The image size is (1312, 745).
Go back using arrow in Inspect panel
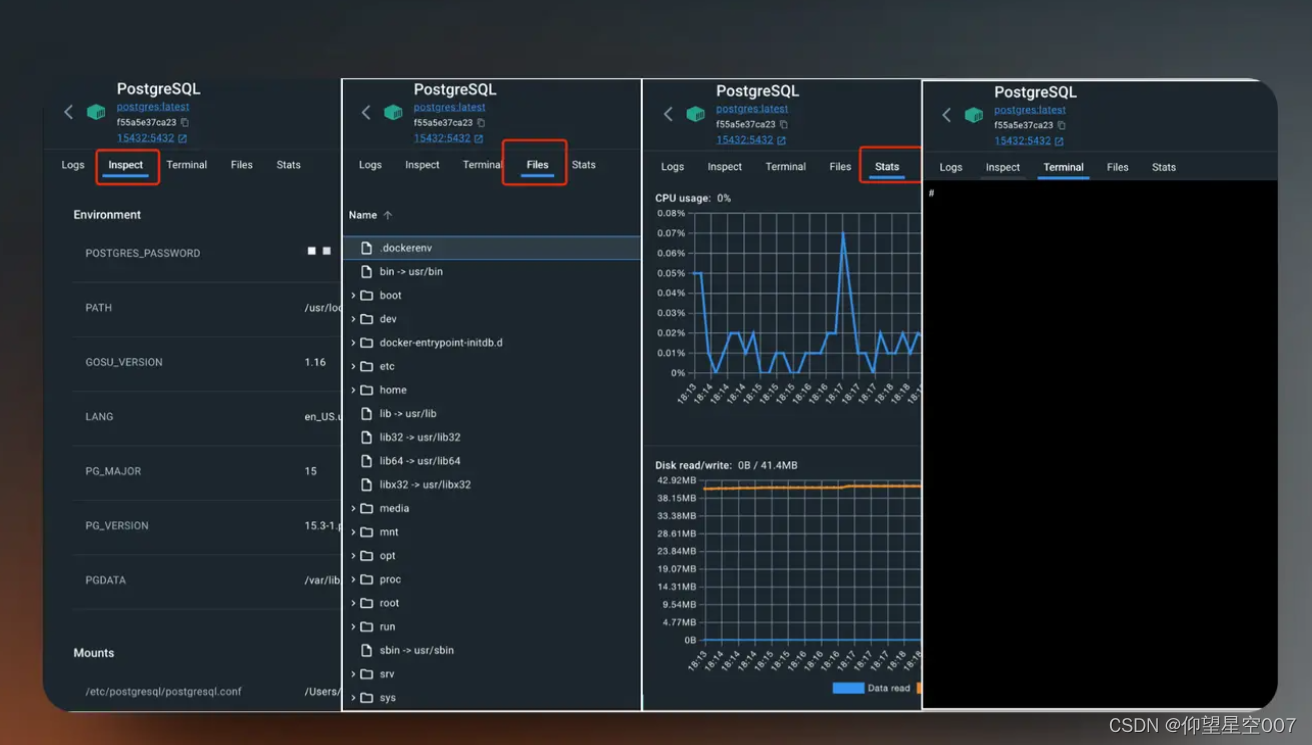[68, 112]
